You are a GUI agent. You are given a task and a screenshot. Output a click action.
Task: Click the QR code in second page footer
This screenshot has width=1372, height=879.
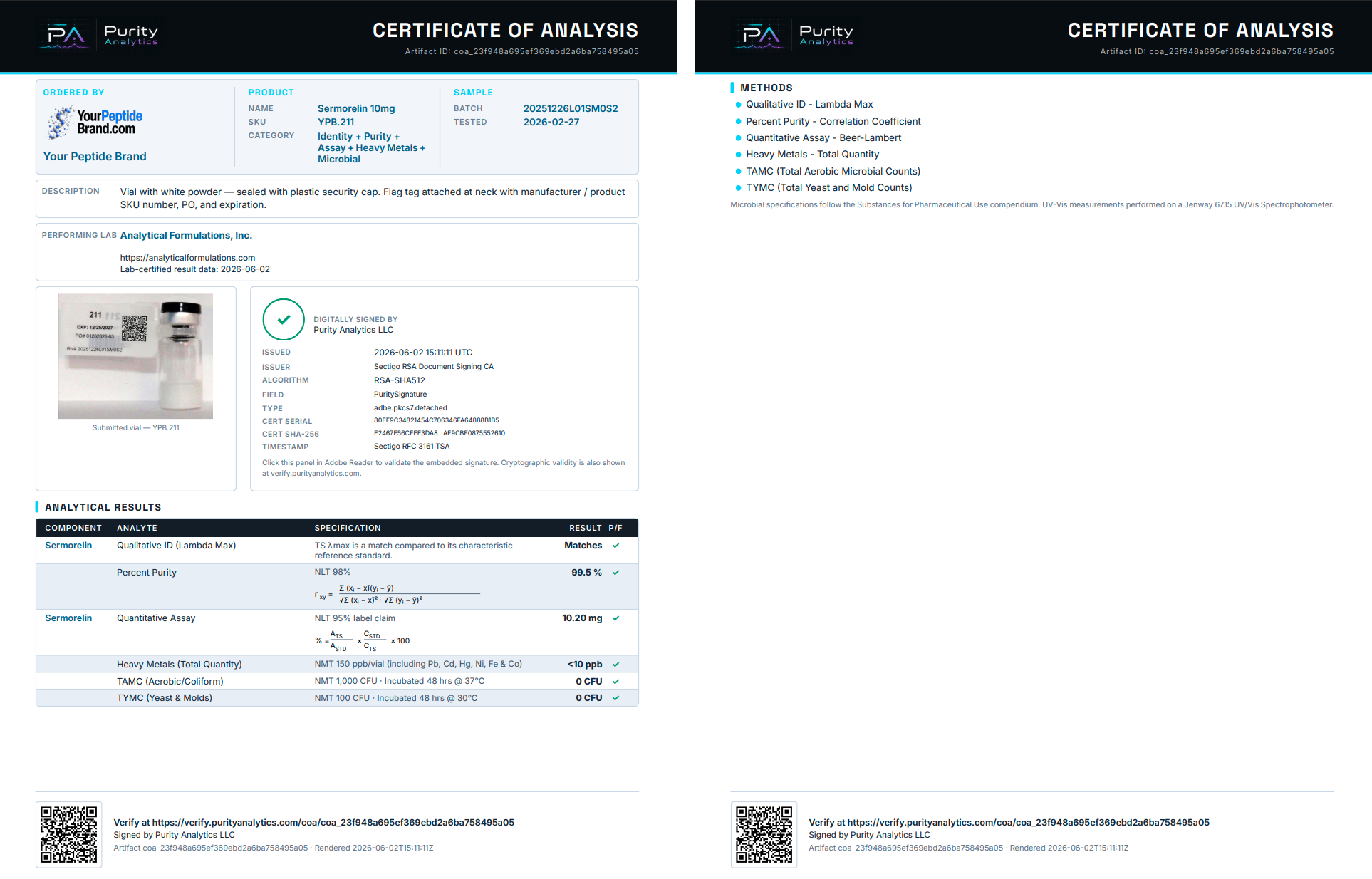764,834
